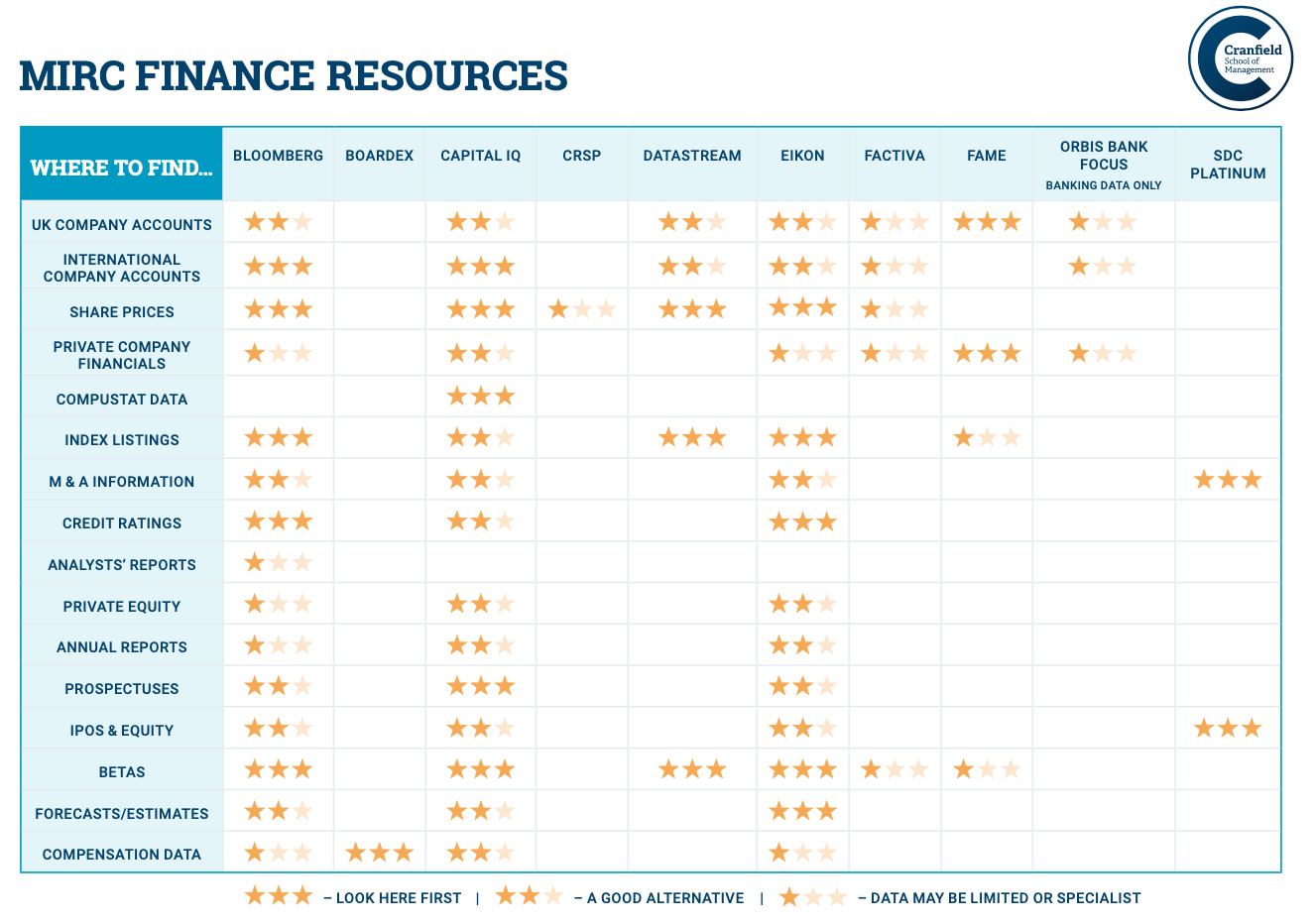
Task: Click Boardex stars in Compensation Data row
Action: coord(379,853)
